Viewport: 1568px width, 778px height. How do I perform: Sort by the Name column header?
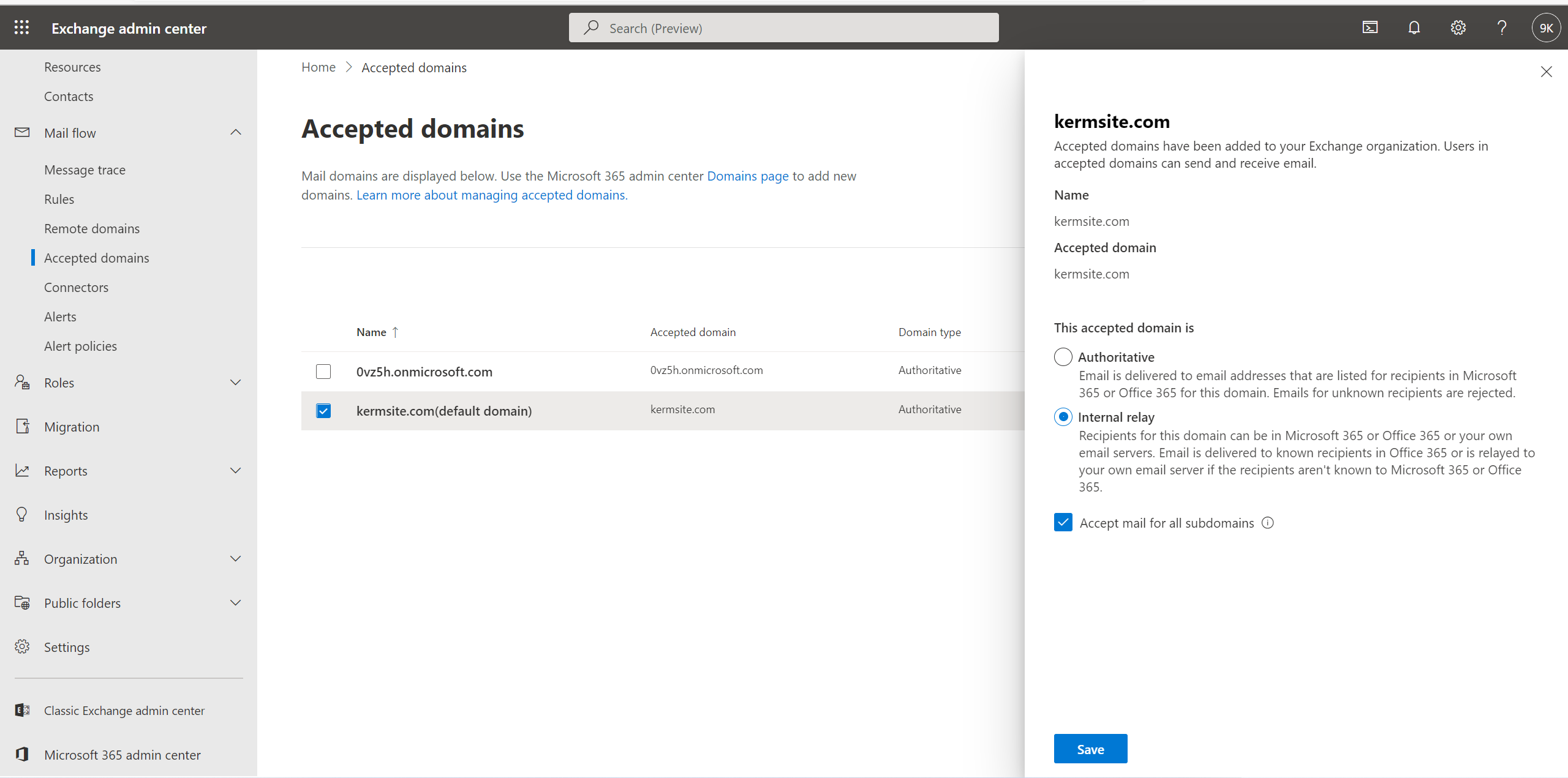371,332
